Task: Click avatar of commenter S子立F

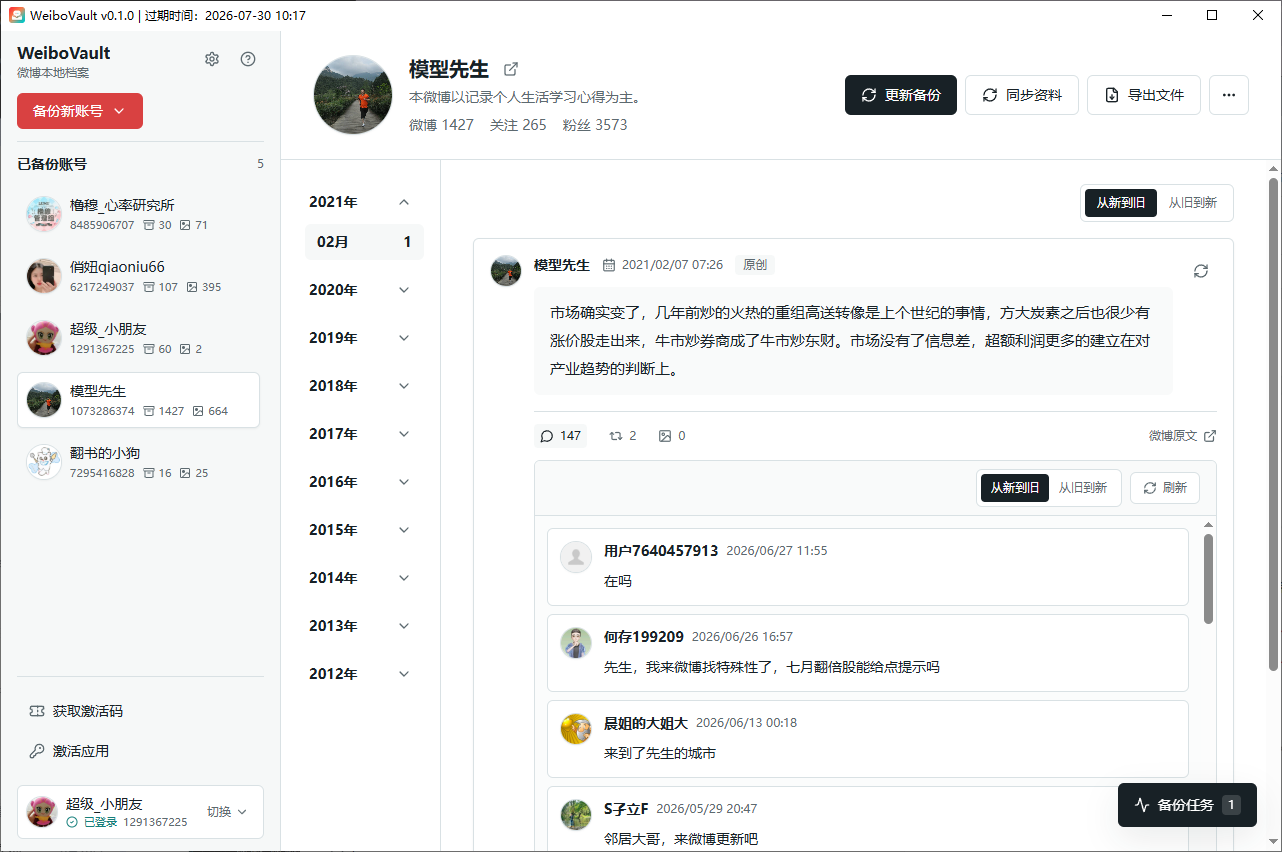Action: click(576, 815)
